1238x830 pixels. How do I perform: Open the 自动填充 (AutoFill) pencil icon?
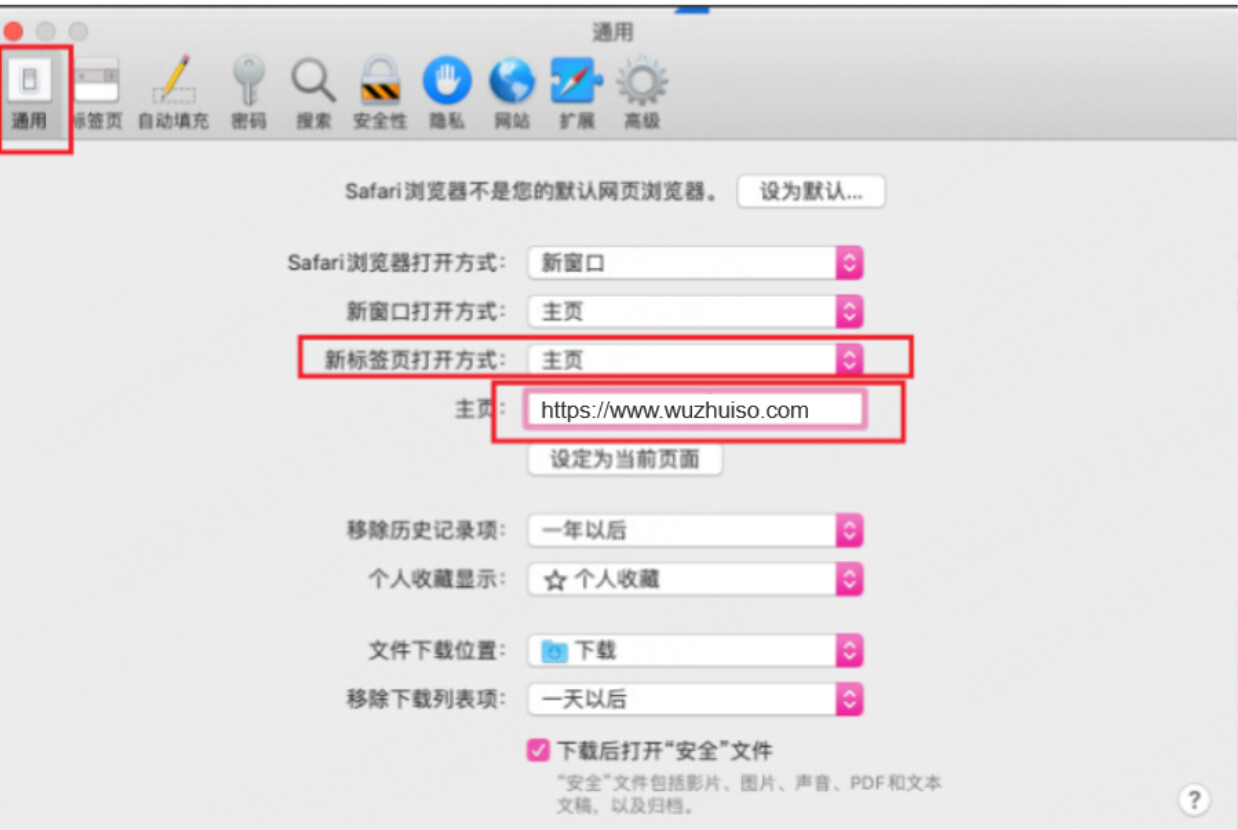click(173, 94)
